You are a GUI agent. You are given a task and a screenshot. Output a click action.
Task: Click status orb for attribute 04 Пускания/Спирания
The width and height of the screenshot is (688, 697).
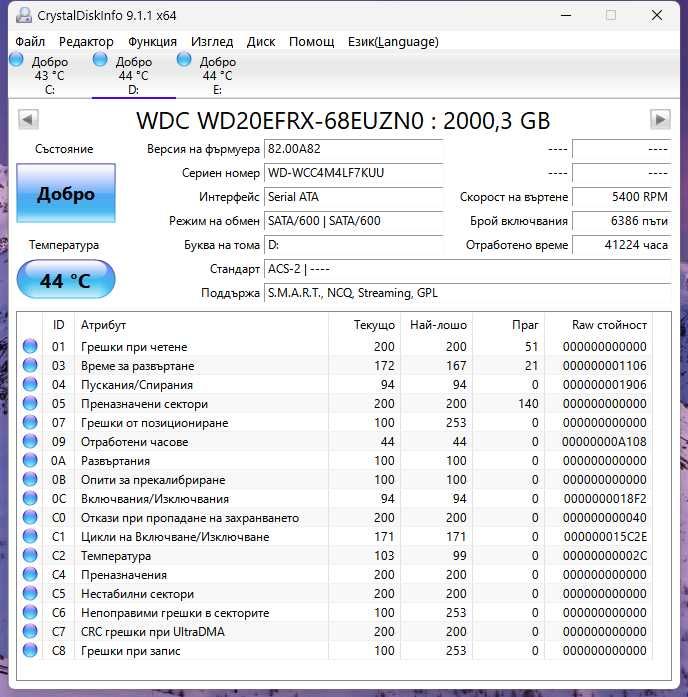pos(30,384)
